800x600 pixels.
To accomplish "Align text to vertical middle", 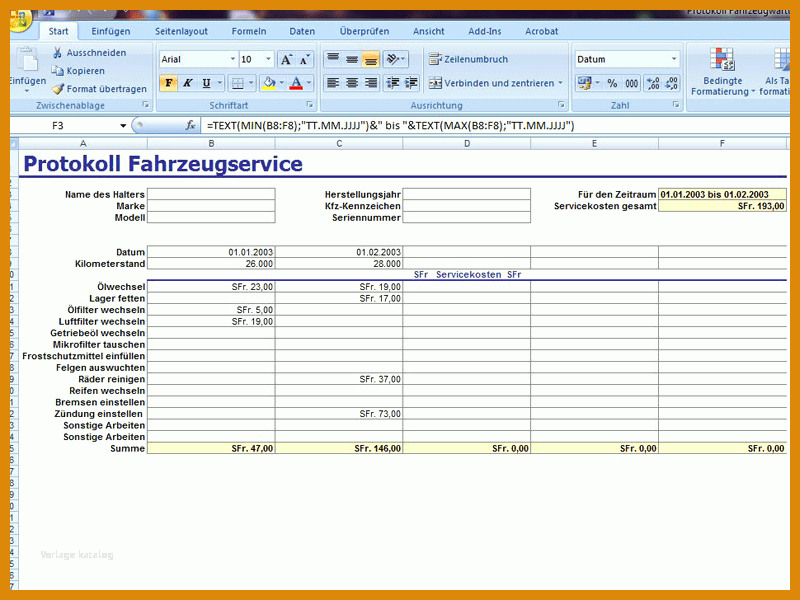I will (x=352, y=59).
